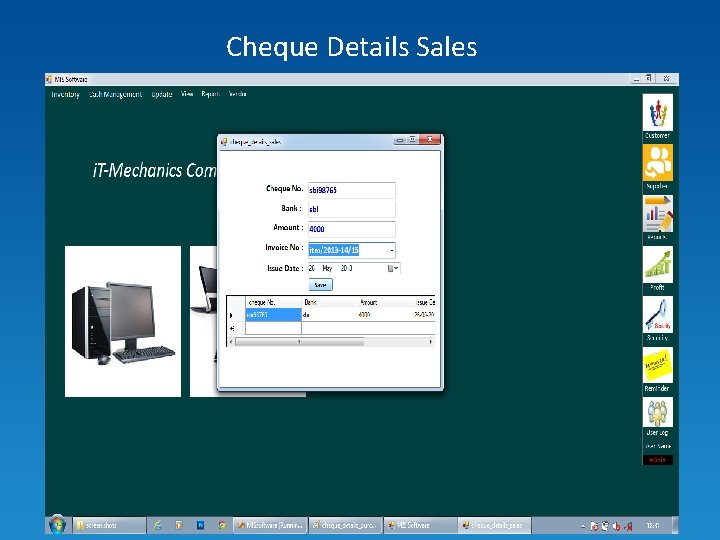Screen dimensions: 720x540
Task: Open the Report menu
Action: (x=210, y=94)
